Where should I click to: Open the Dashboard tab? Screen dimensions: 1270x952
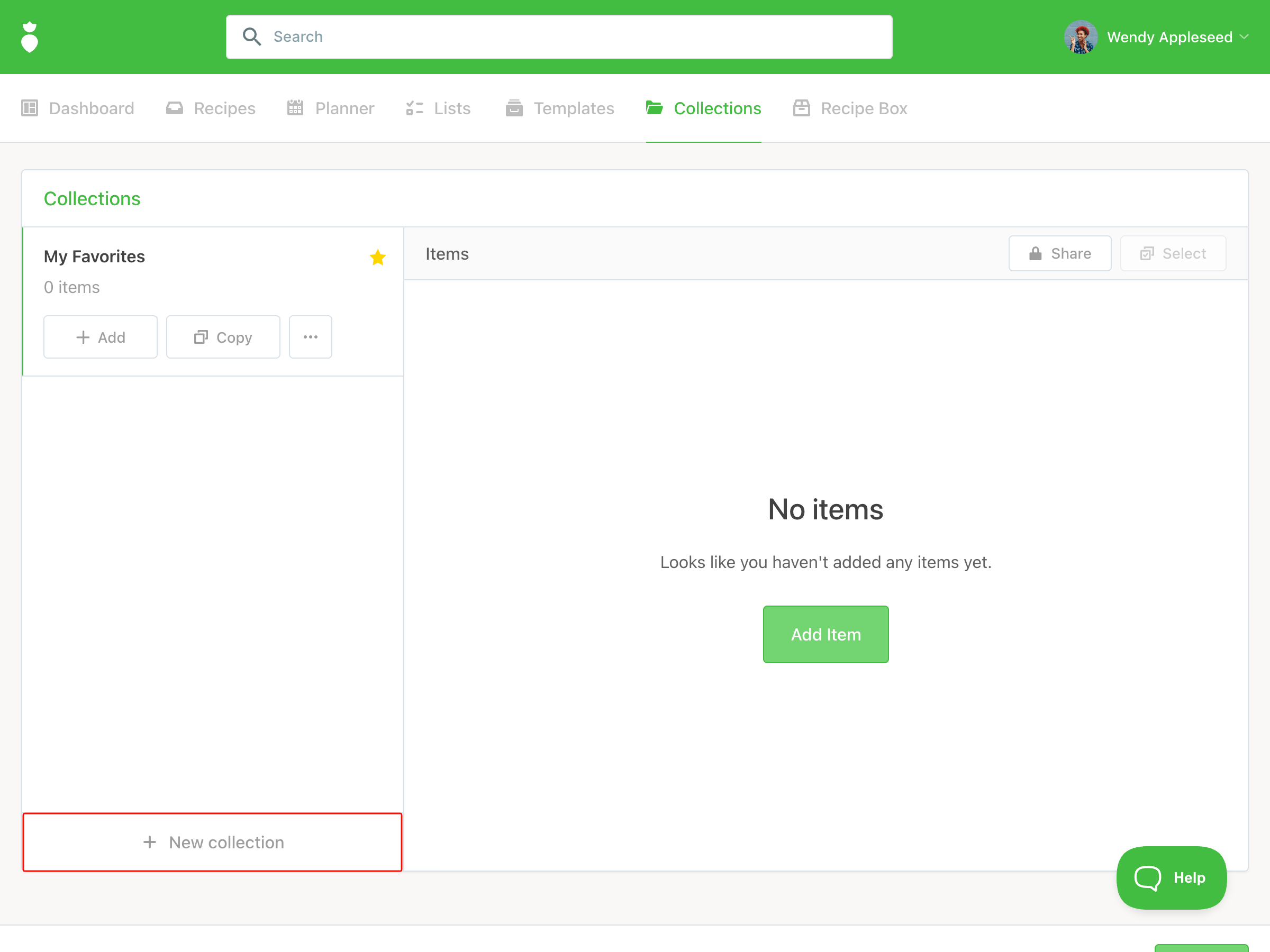pyautogui.click(x=78, y=108)
